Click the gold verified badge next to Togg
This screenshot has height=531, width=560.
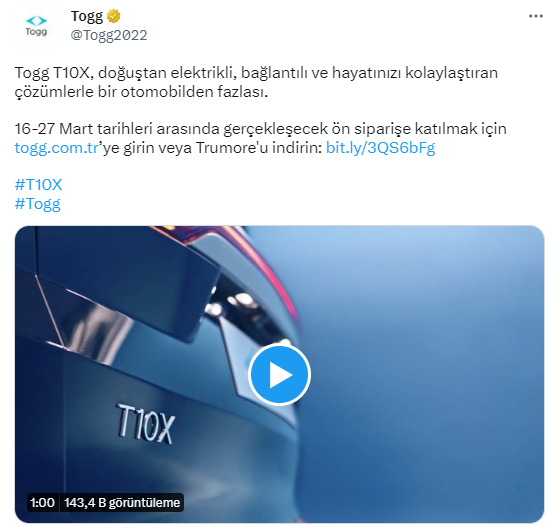pos(114,16)
